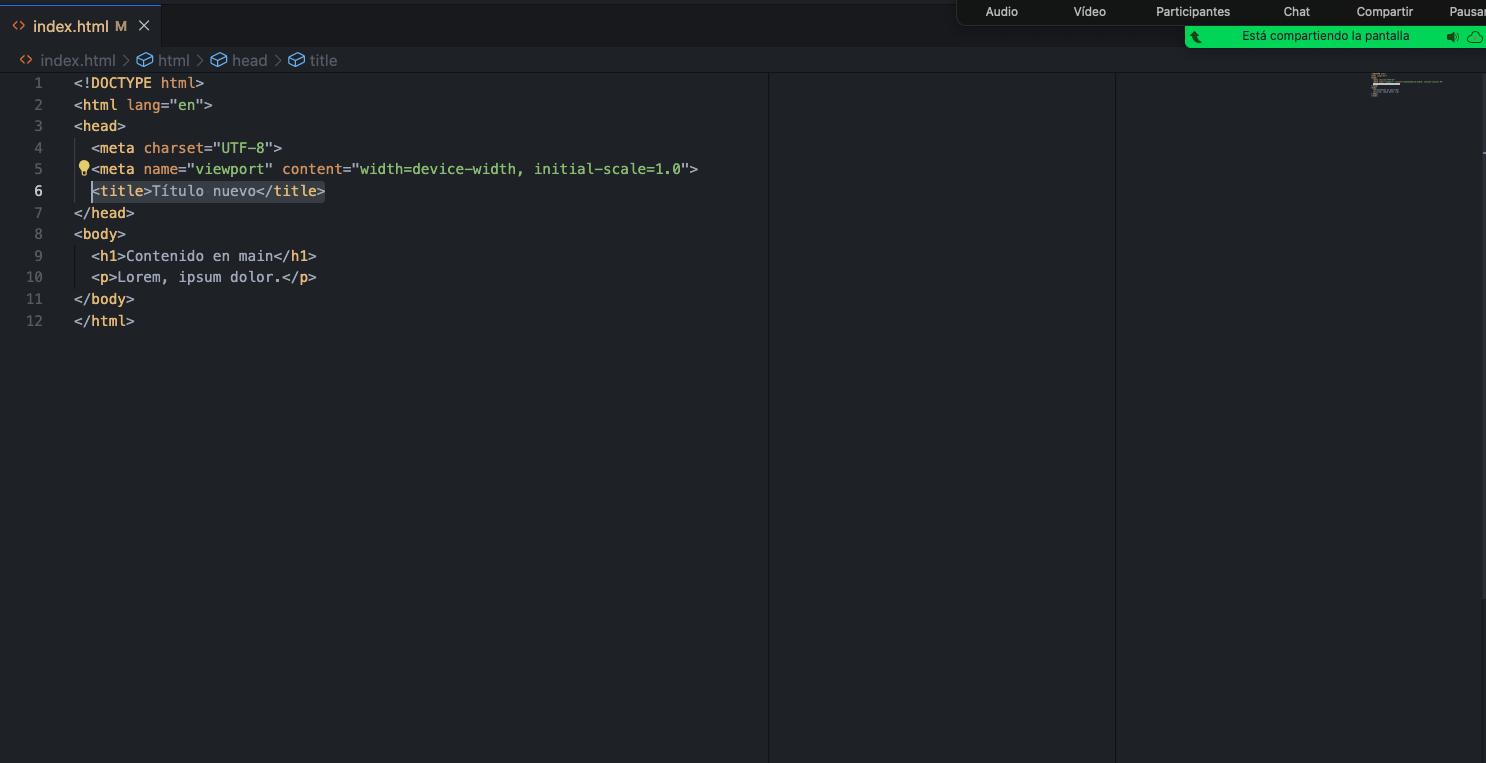The width and height of the screenshot is (1486, 763).
Task: Open Chat from the meeting toolbar
Action: (x=1297, y=11)
